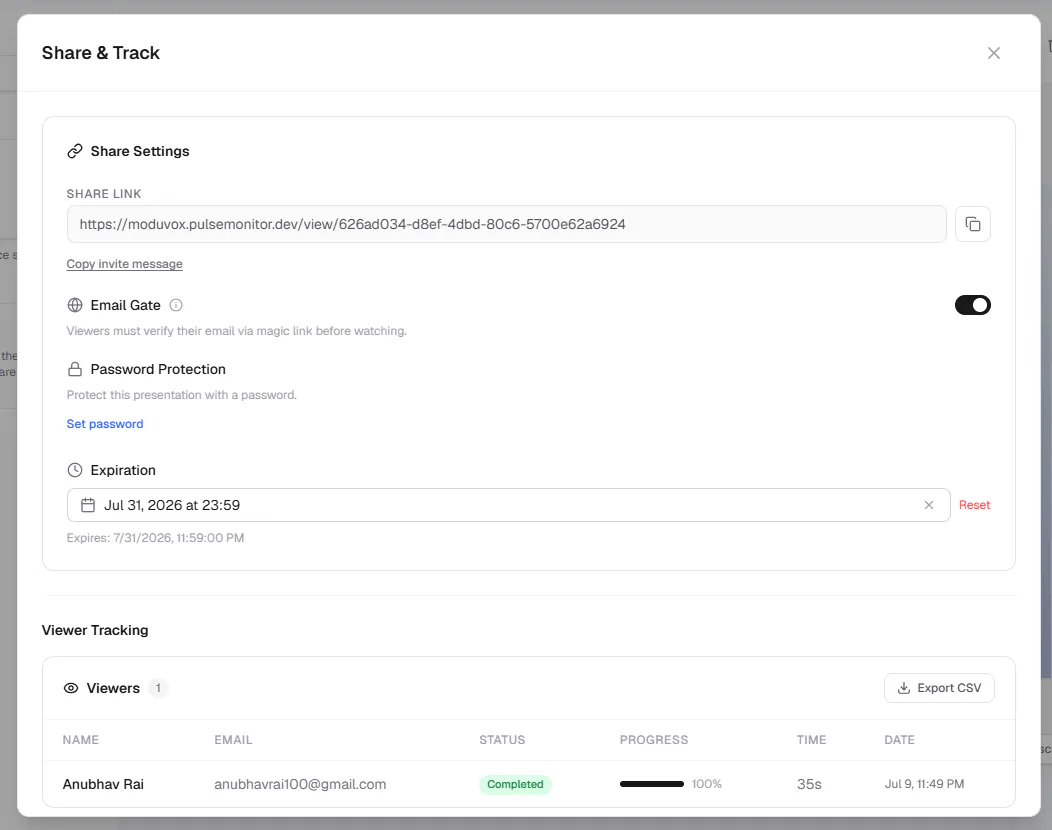This screenshot has width=1052, height=830.
Task: Click the Progress column header
Action: (x=653, y=739)
